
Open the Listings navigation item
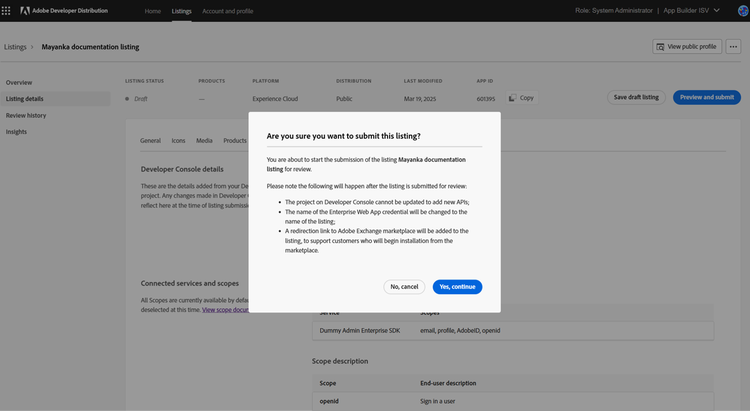click(x=181, y=11)
